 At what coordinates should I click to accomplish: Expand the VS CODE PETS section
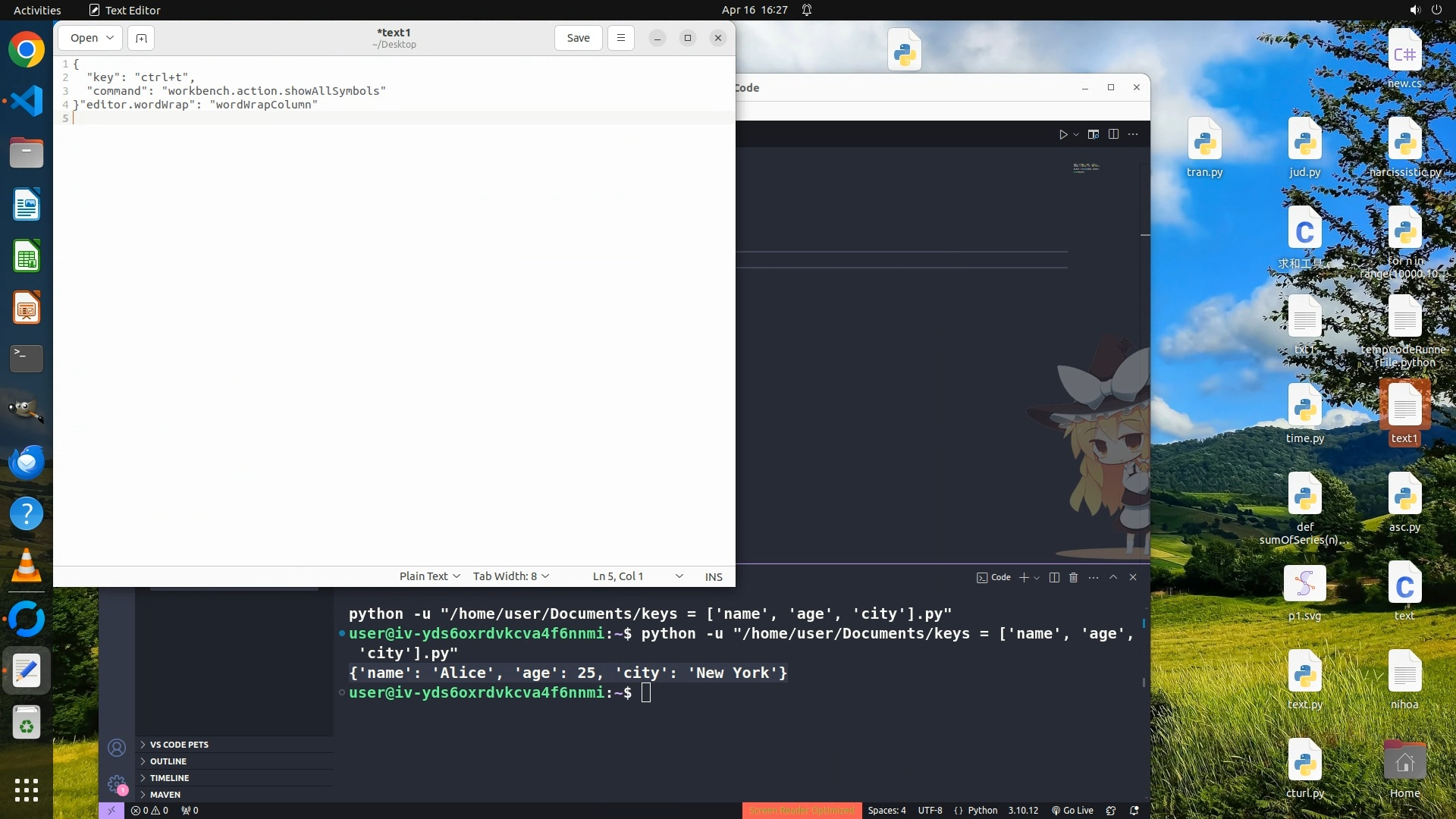pyautogui.click(x=179, y=745)
